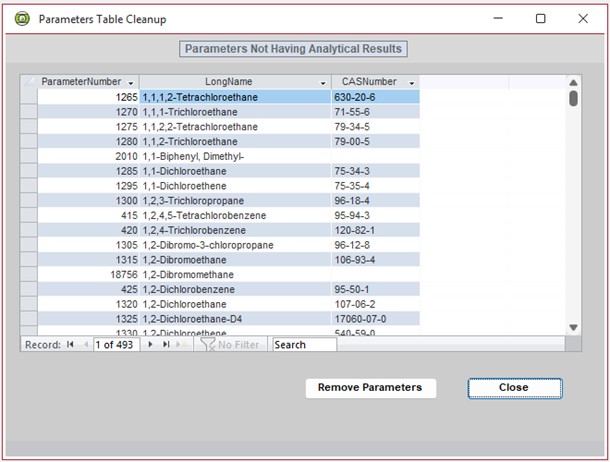The height and width of the screenshot is (462, 610).
Task: Open ParameterNumber column filter dropdown
Action: click(x=131, y=83)
